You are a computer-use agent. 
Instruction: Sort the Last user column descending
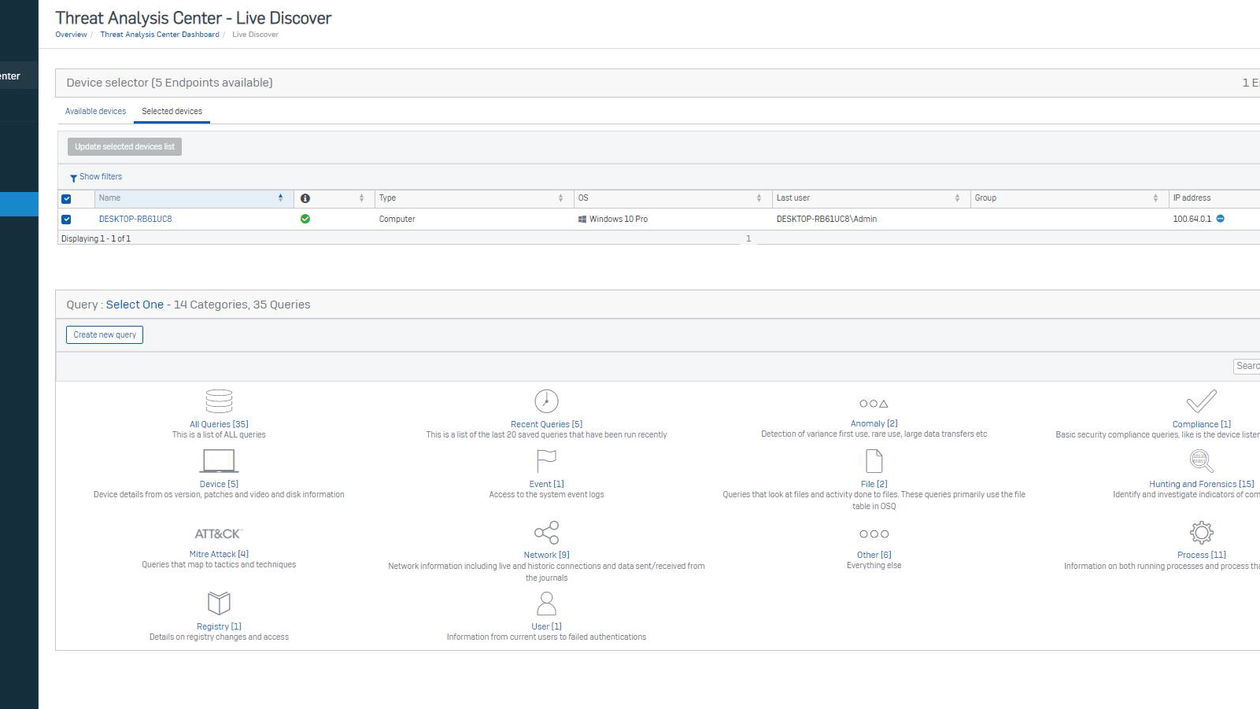pos(958,198)
